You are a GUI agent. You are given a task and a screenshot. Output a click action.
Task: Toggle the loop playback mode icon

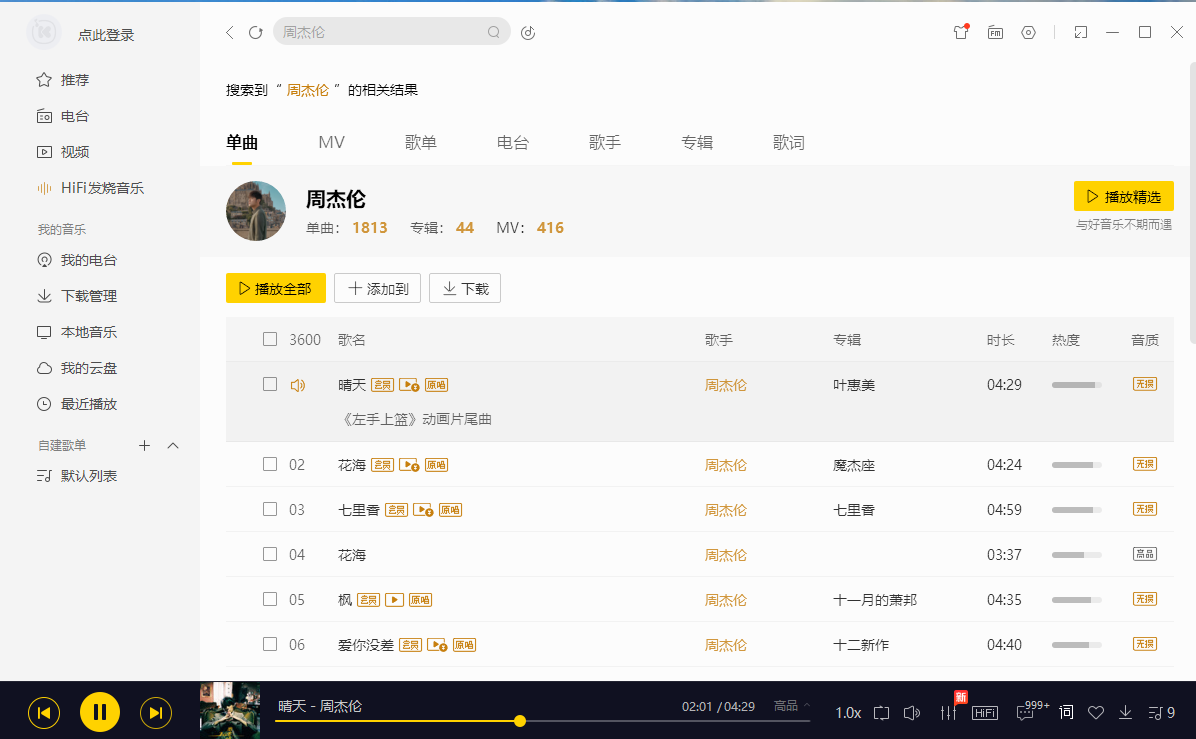881,713
